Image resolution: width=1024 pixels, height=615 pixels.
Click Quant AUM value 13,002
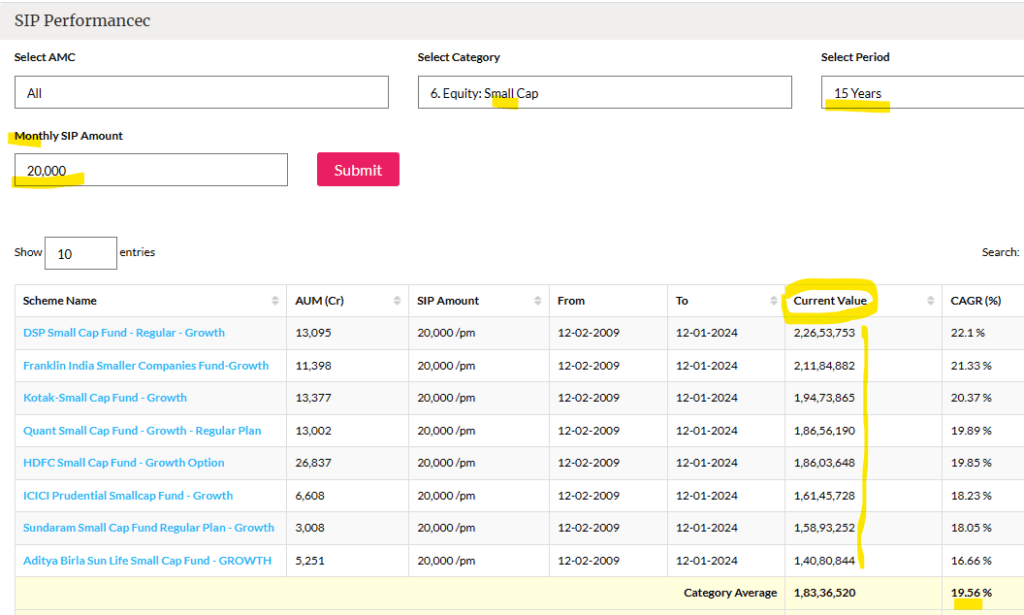313,431
